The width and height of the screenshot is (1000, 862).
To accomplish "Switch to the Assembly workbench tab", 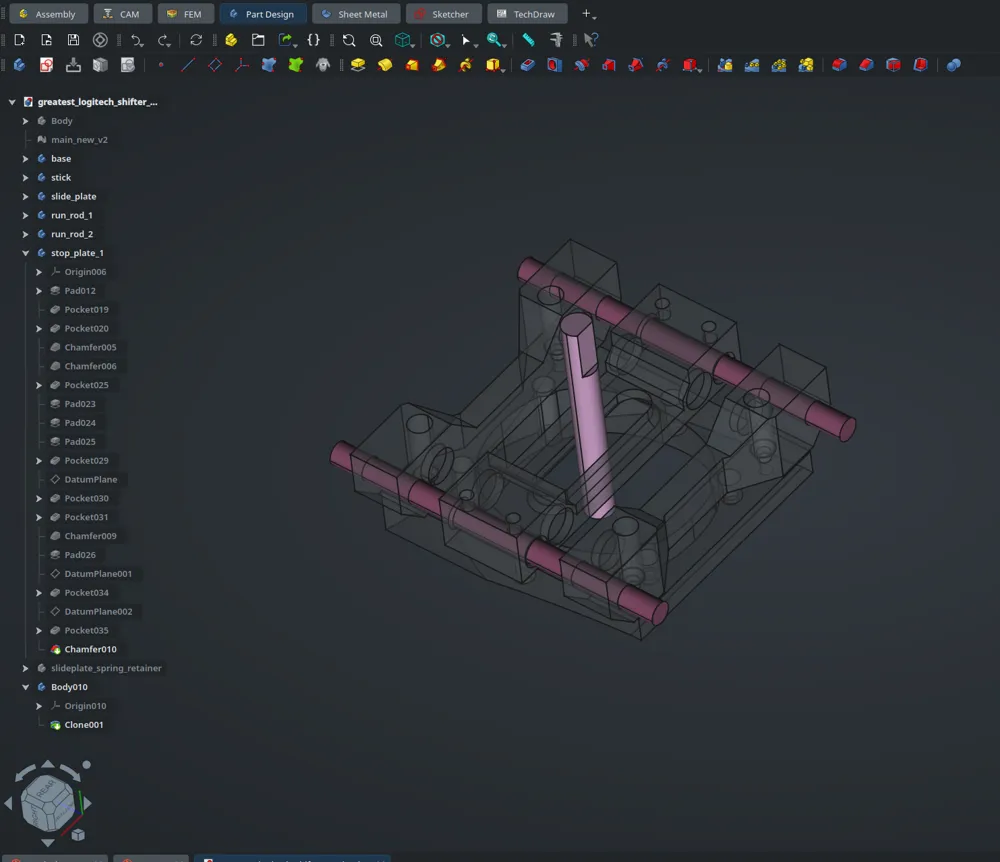I will coord(48,13).
